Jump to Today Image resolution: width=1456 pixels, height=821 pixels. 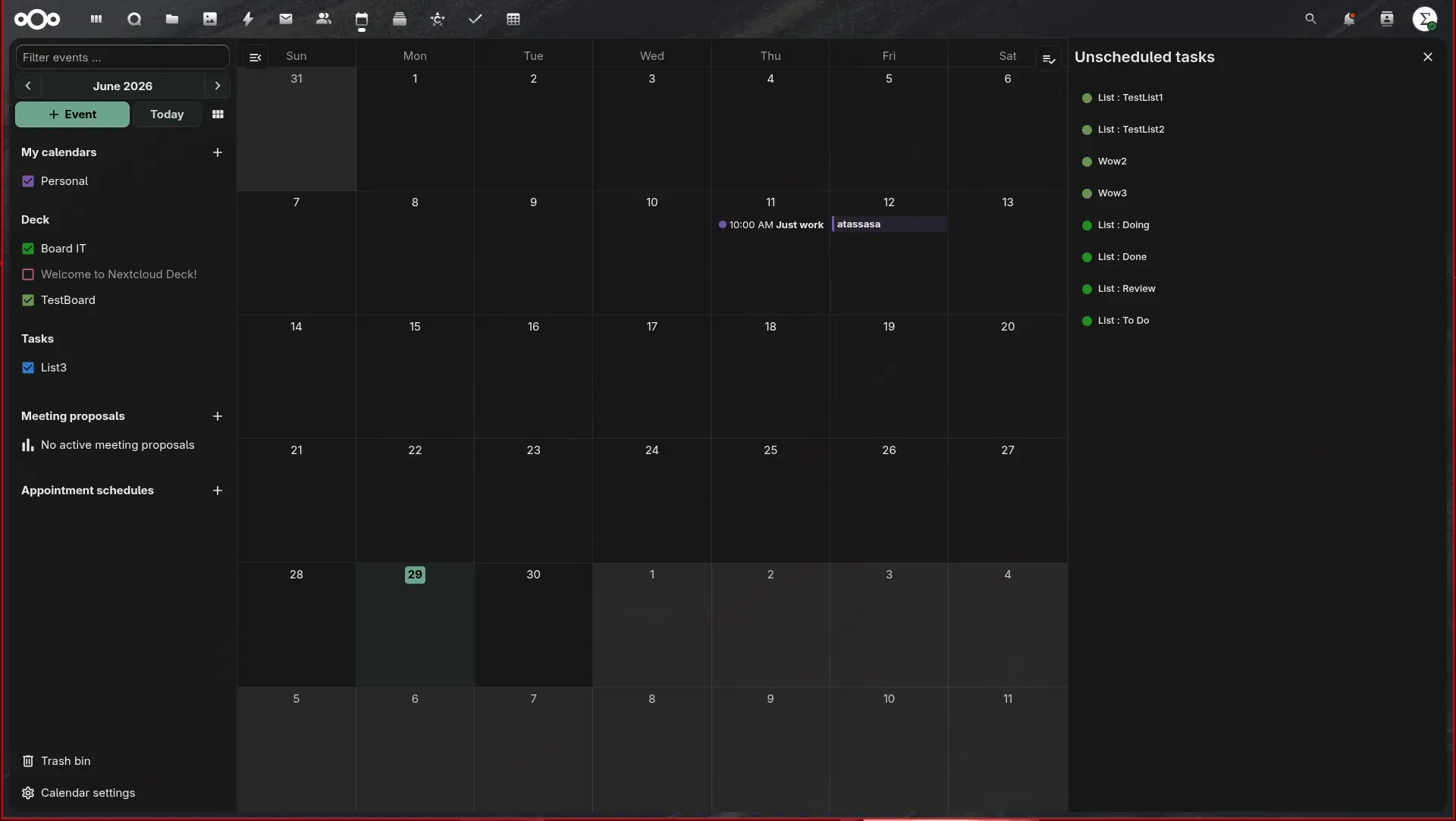167,114
